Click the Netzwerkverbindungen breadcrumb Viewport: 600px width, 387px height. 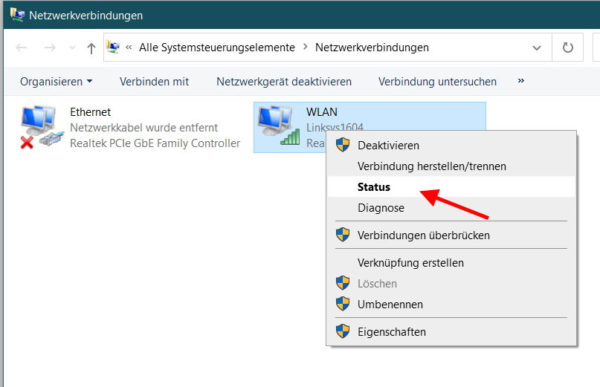coord(372,47)
